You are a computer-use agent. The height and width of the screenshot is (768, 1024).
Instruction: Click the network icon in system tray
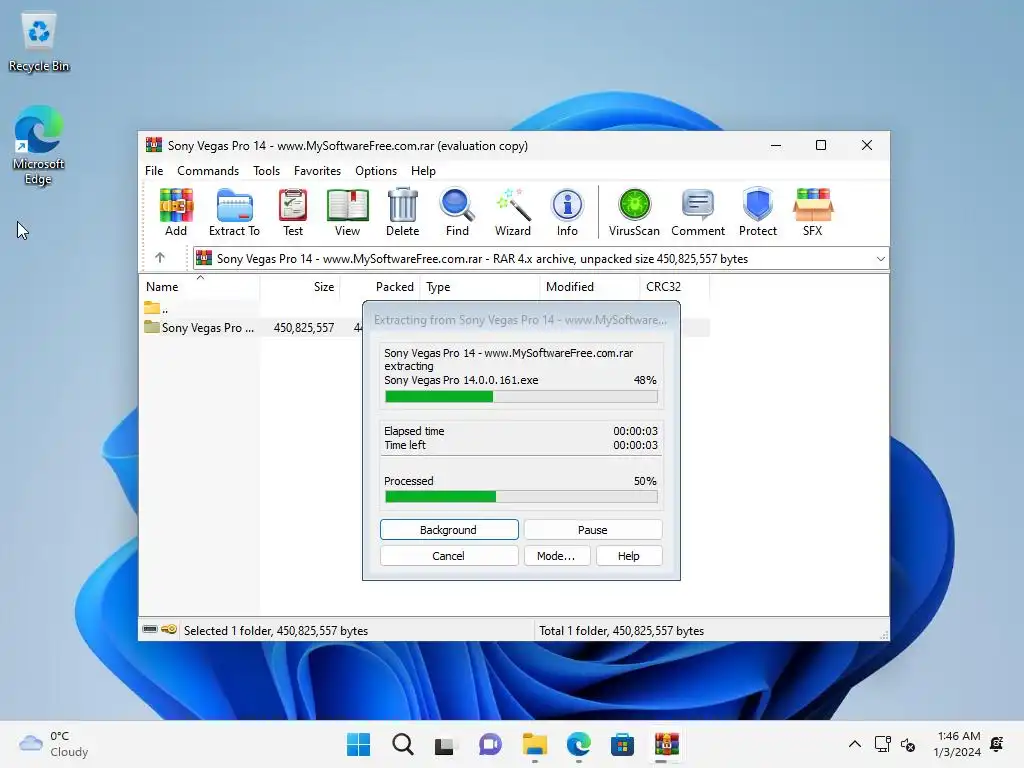coord(882,744)
